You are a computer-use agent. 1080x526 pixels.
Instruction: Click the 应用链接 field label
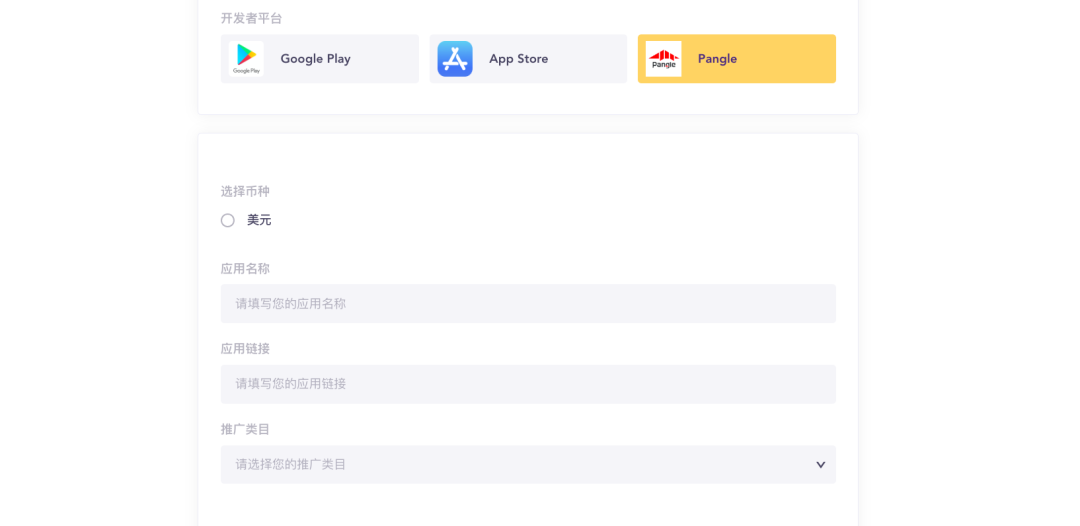click(245, 349)
